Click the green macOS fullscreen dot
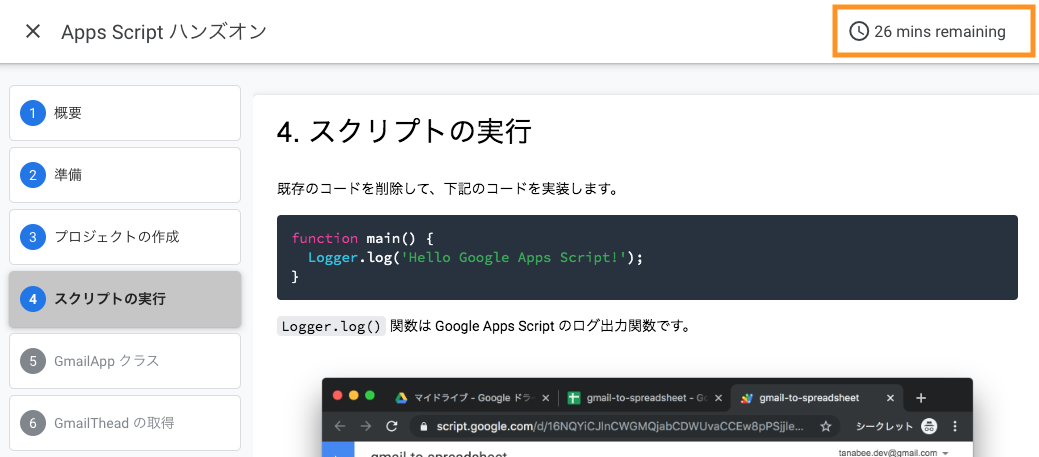1039x457 pixels. 370,396
